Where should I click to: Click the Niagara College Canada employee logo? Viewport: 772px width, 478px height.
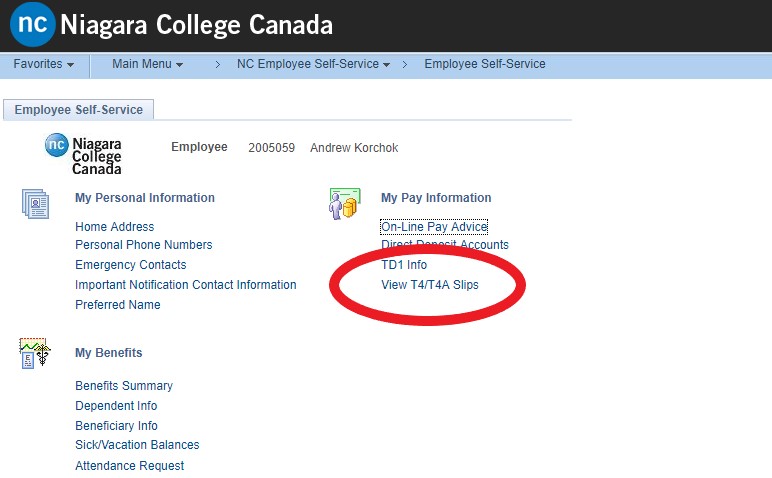84,154
